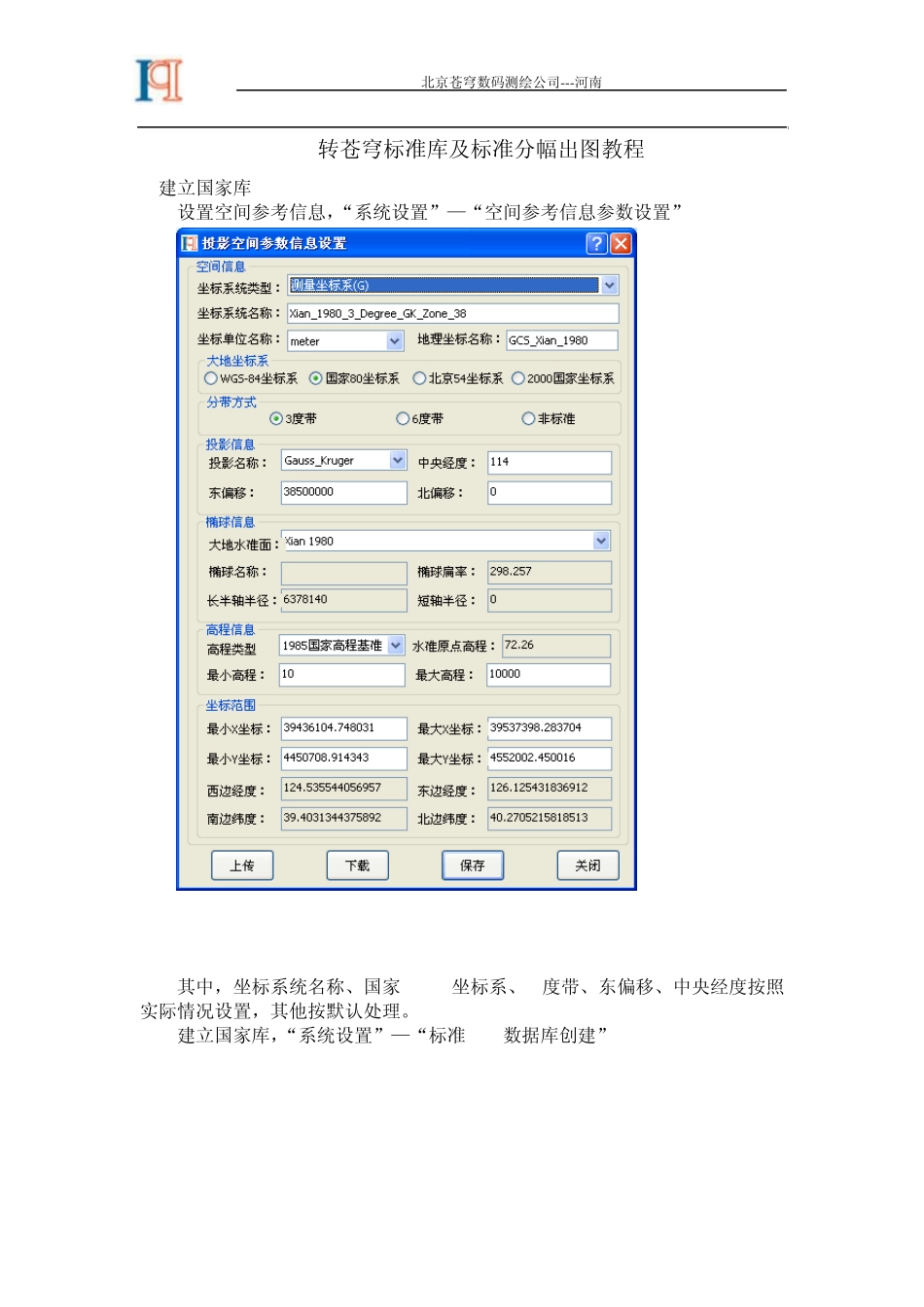Click the 上传 button

tap(242, 865)
